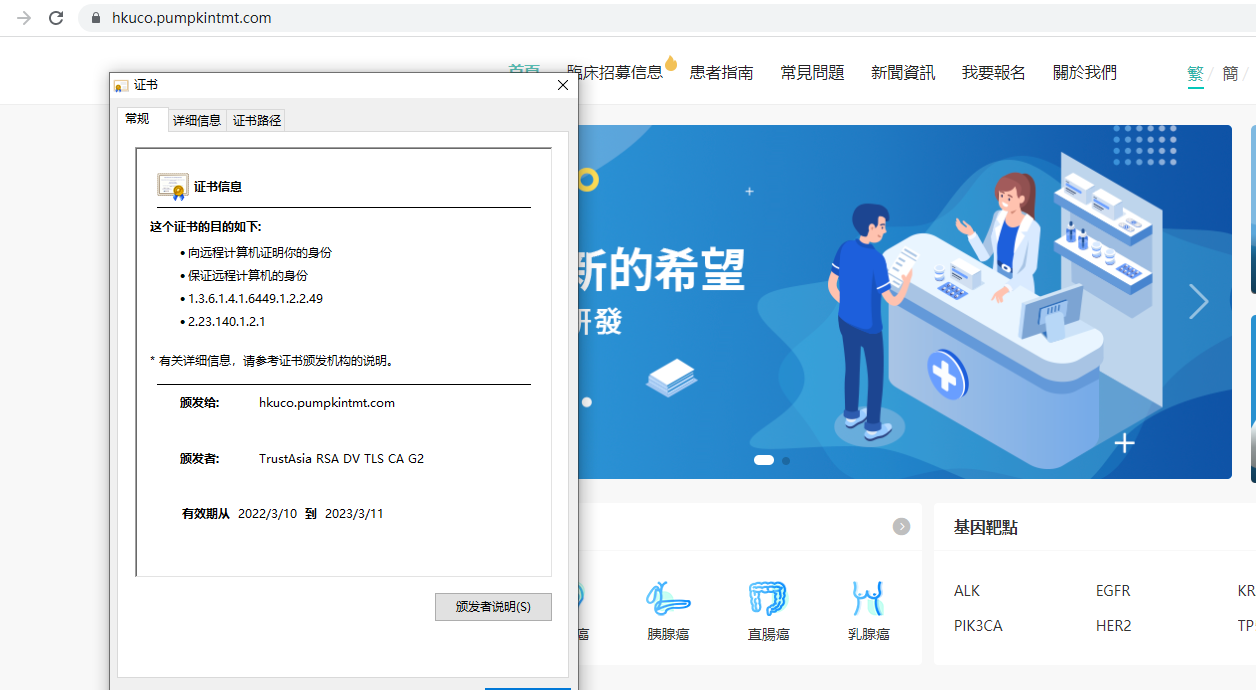
Task: Open the 证书路径 tab
Action: click(x=257, y=120)
